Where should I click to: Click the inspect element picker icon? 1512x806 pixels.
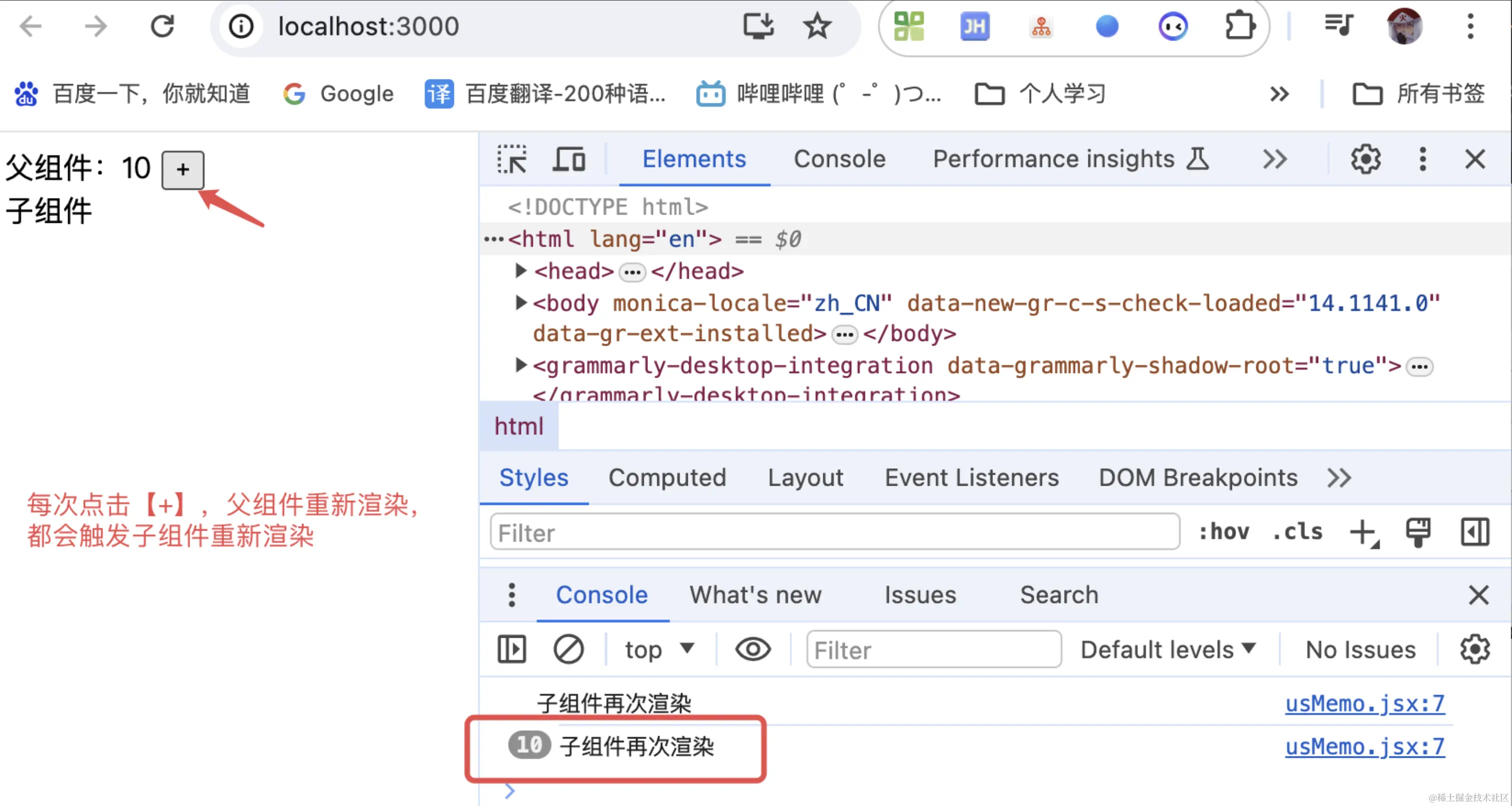511,159
